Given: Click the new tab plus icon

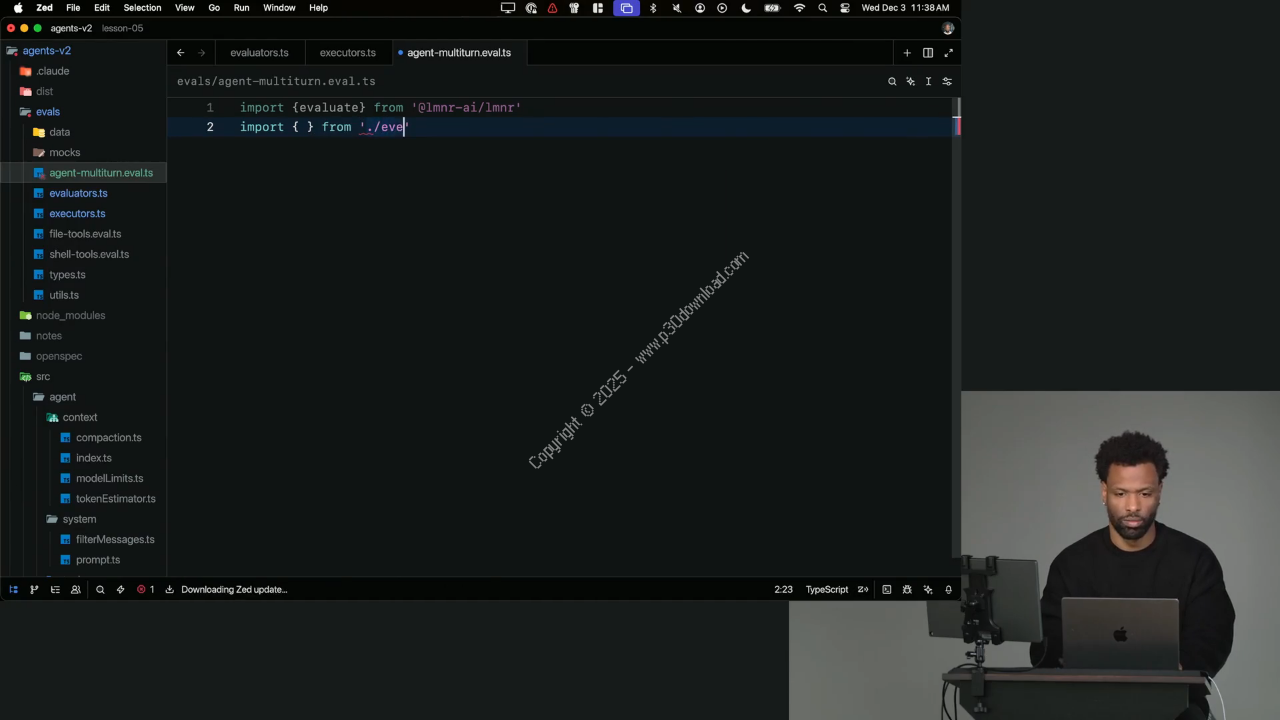Looking at the screenshot, I should (x=907, y=53).
